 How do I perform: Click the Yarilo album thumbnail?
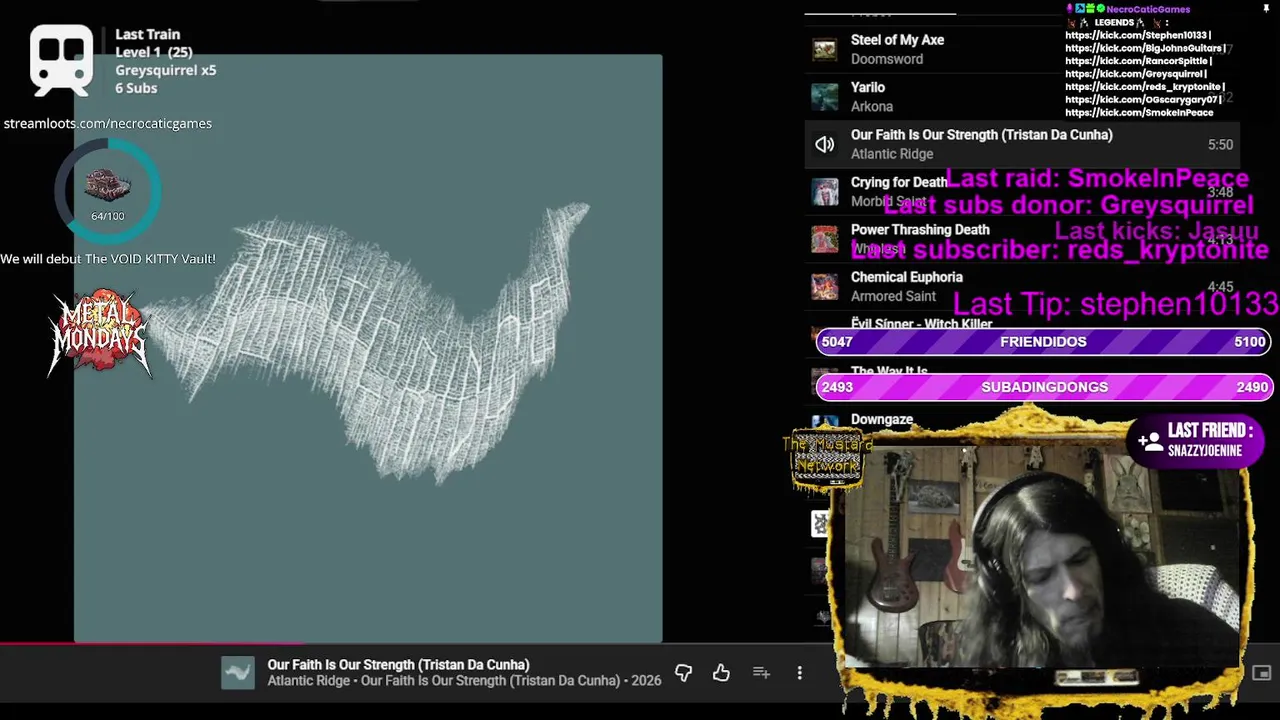[x=824, y=97]
